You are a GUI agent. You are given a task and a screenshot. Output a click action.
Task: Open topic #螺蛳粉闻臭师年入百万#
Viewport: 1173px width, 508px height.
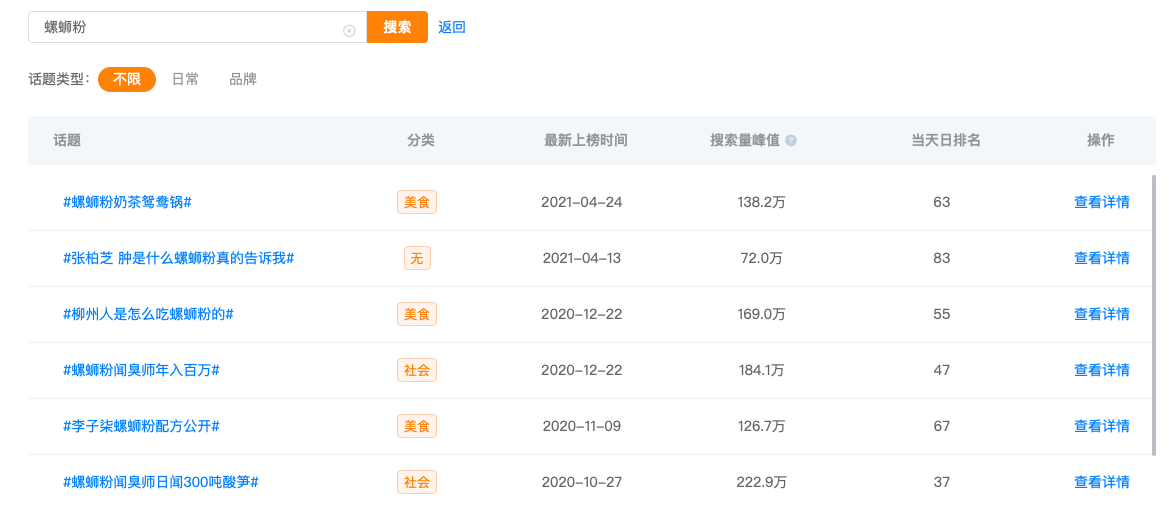pyautogui.click(x=141, y=370)
